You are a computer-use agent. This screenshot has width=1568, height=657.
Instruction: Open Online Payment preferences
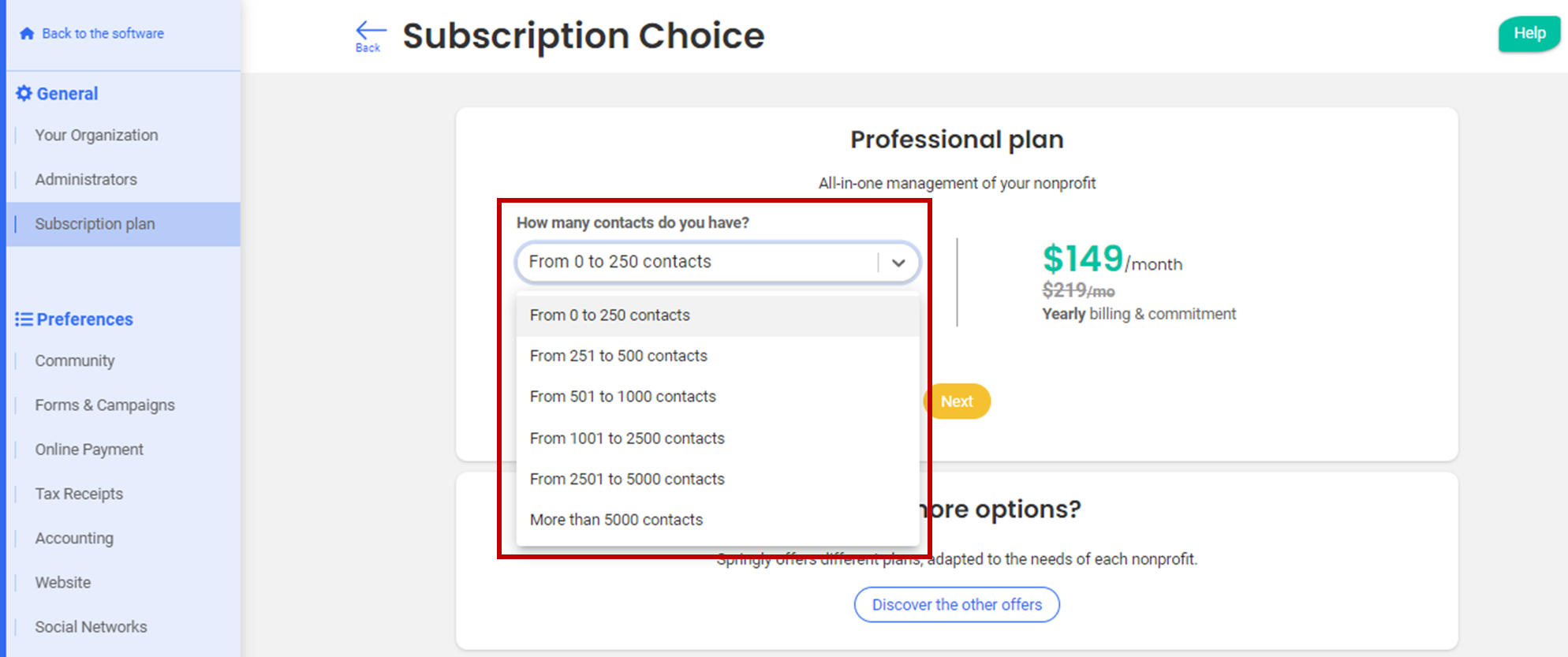[x=89, y=450]
